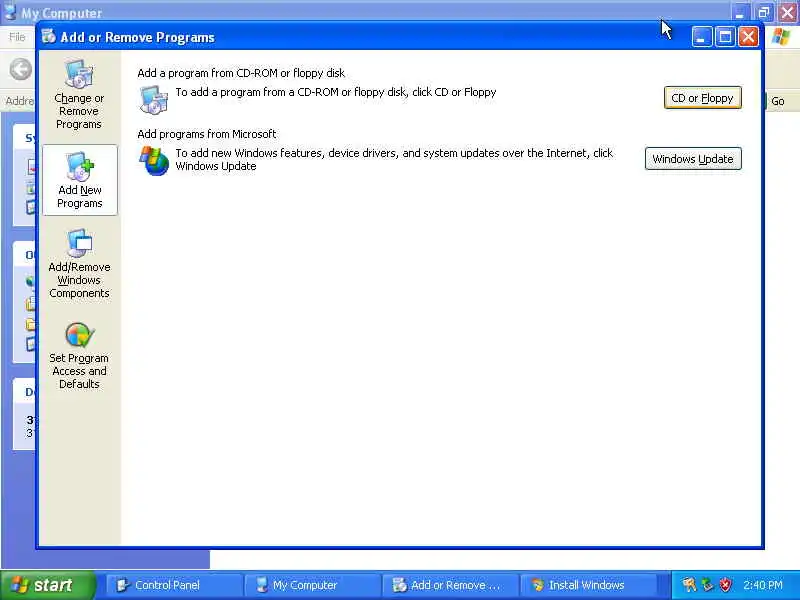Click Back arrow in My Computer window

[x=20, y=69]
